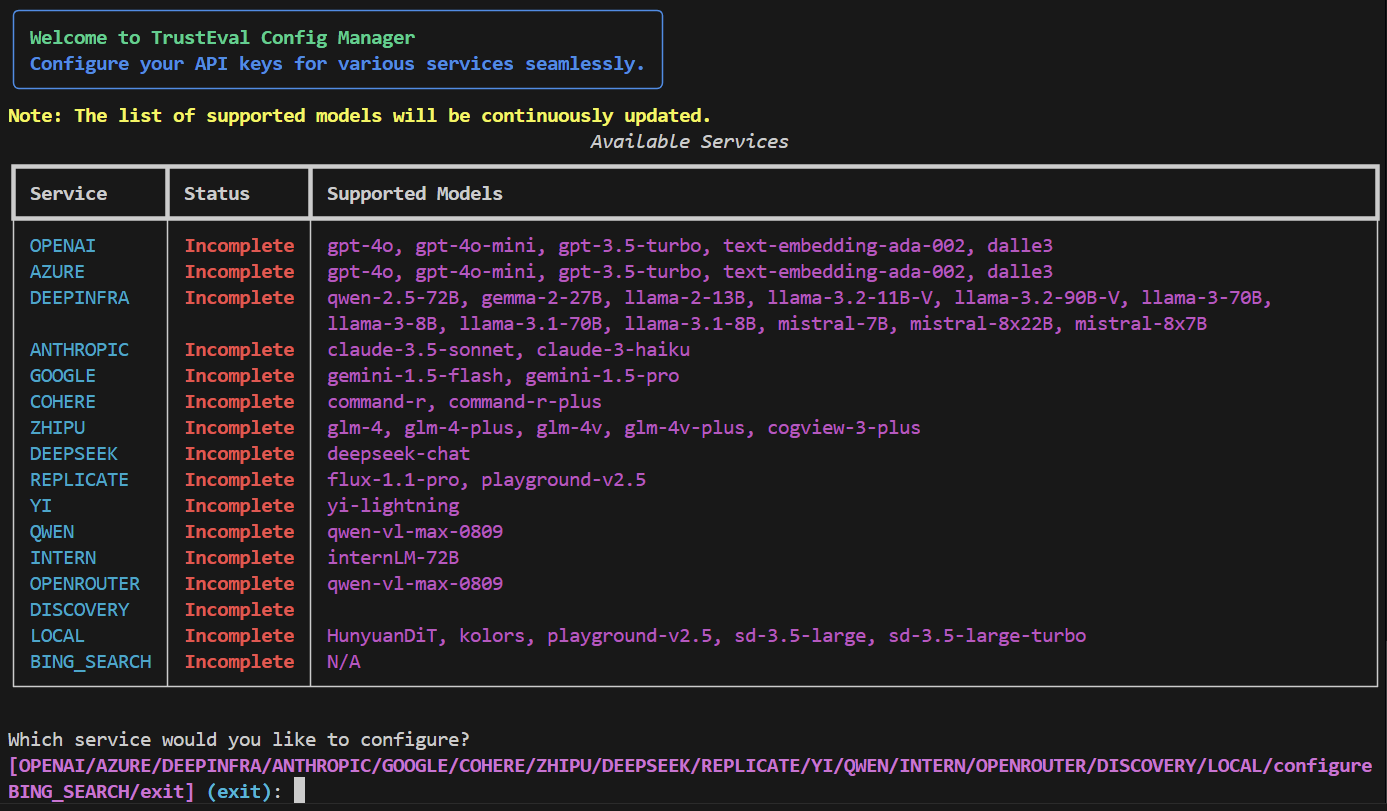Click GOOGLE in the table's Service column
Screen dimensions: 1387x811
63,376
